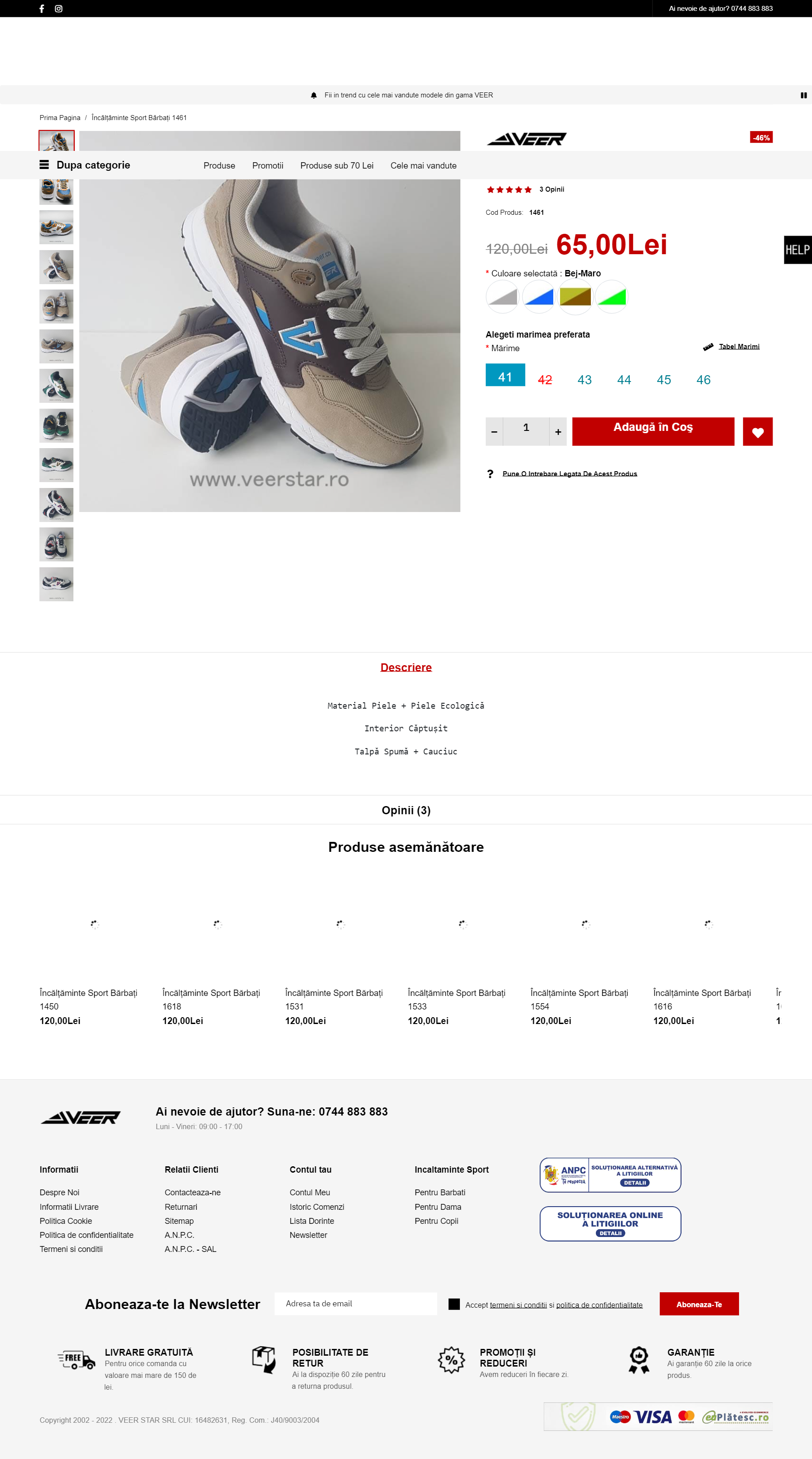Viewport: 812px width, 1459px height.
Task: Expand the Descriere section
Action: coord(406,668)
